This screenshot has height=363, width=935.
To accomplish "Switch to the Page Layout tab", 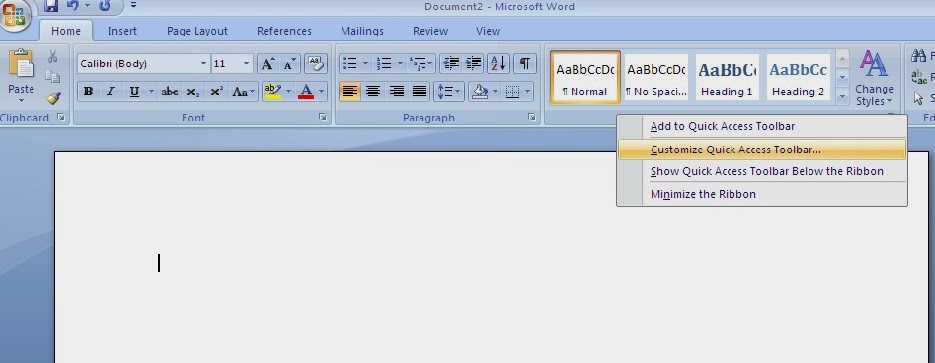I will 197,31.
